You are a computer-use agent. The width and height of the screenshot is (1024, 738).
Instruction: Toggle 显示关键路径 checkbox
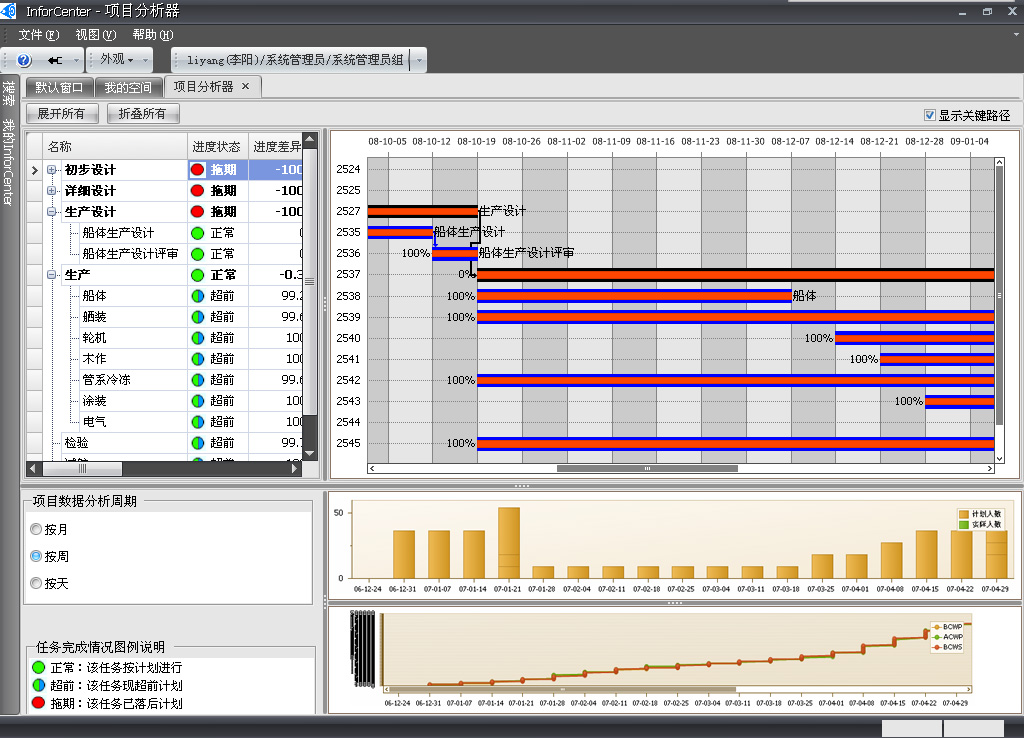tap(930, 115)
